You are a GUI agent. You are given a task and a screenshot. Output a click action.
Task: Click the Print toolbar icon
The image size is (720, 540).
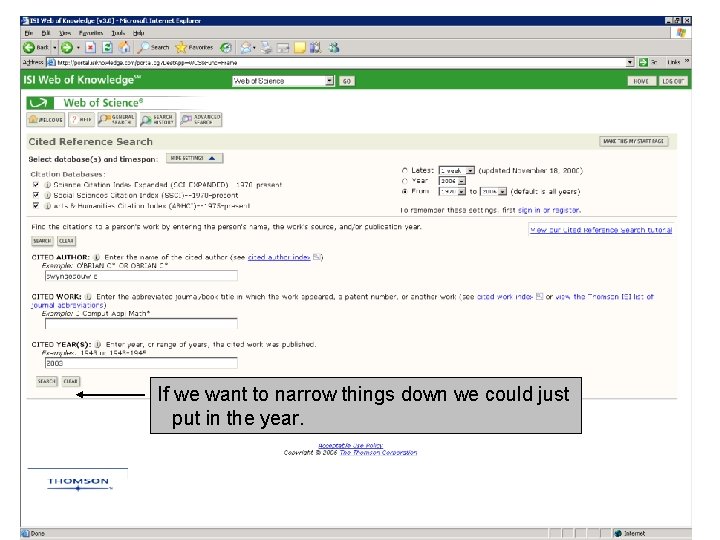266,47
